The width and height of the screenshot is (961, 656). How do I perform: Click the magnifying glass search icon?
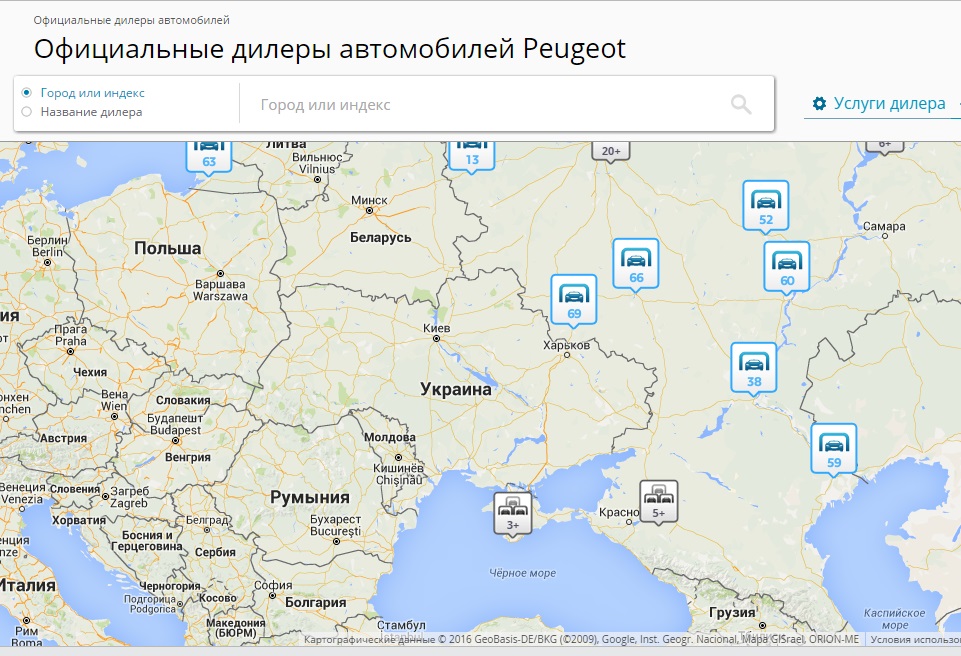pos(740,104)
